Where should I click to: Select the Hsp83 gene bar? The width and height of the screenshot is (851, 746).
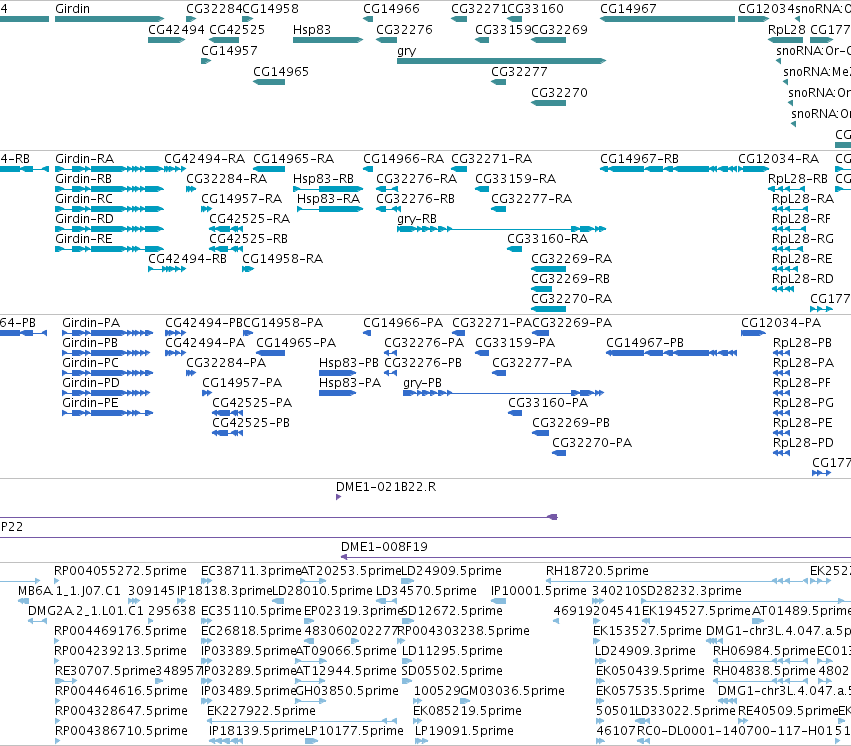328,40
